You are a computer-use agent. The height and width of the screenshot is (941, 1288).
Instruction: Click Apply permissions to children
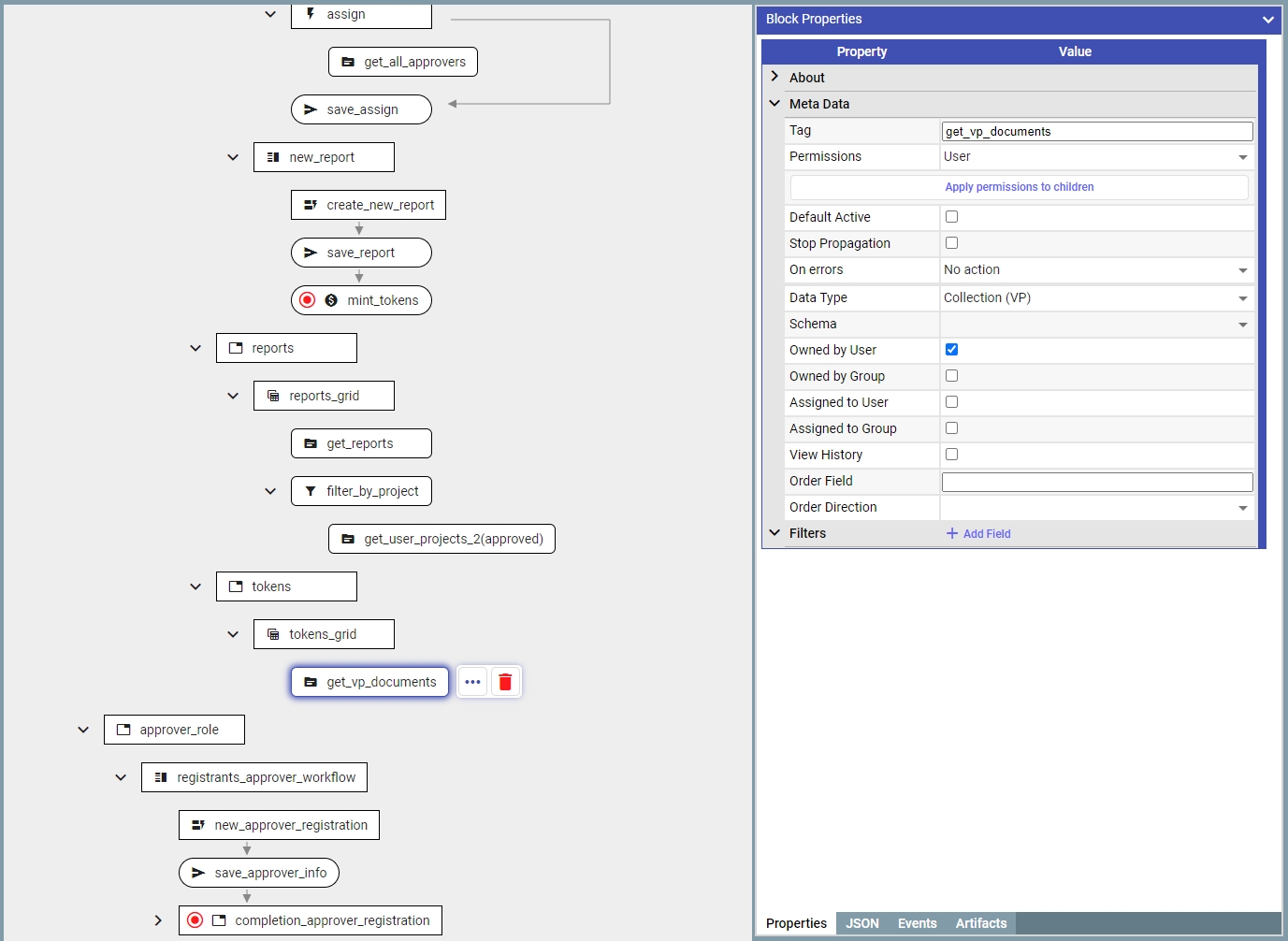click(x=1019, y=187)
